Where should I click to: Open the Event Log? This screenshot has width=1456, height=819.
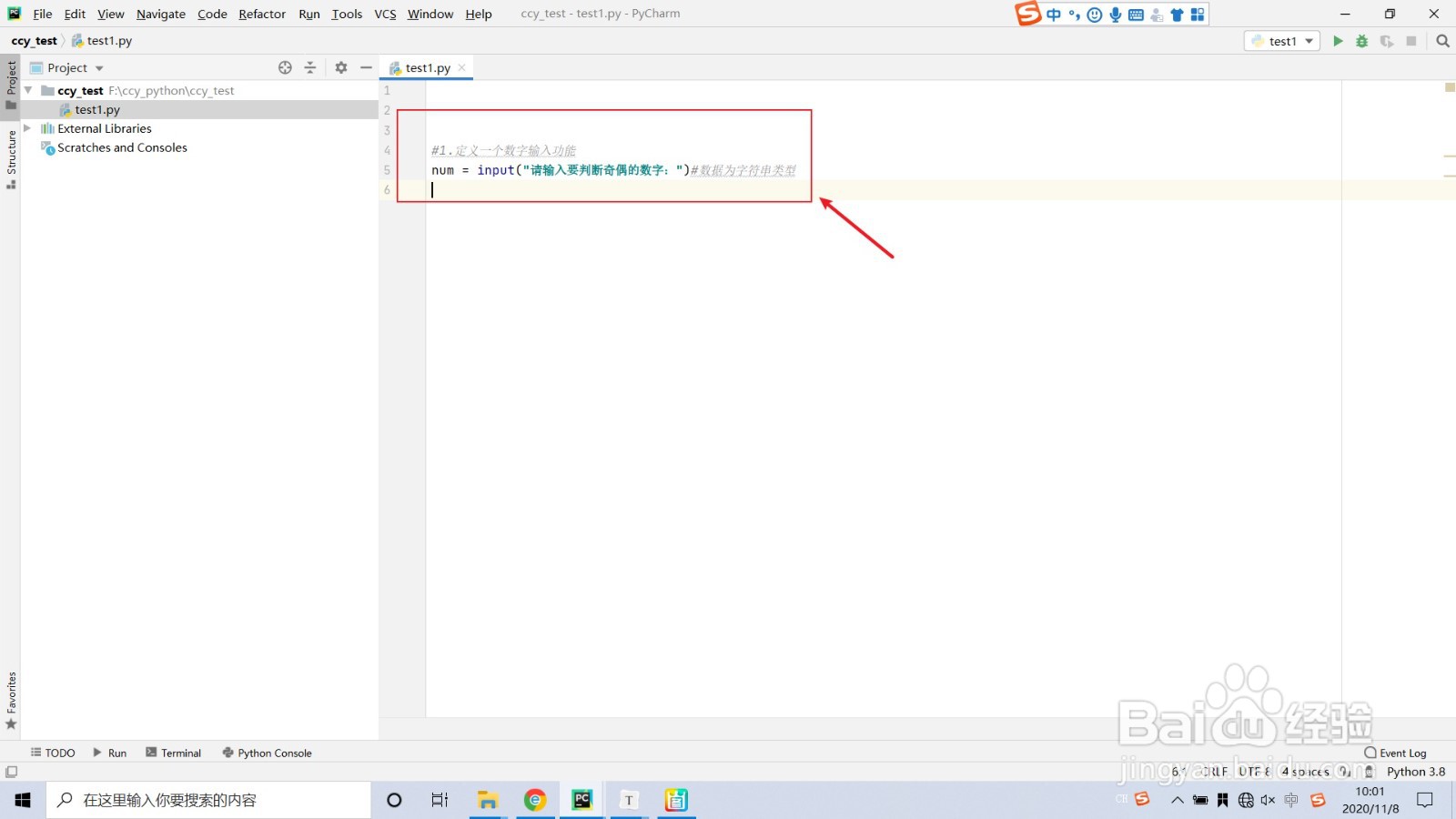pos(1395,753)
